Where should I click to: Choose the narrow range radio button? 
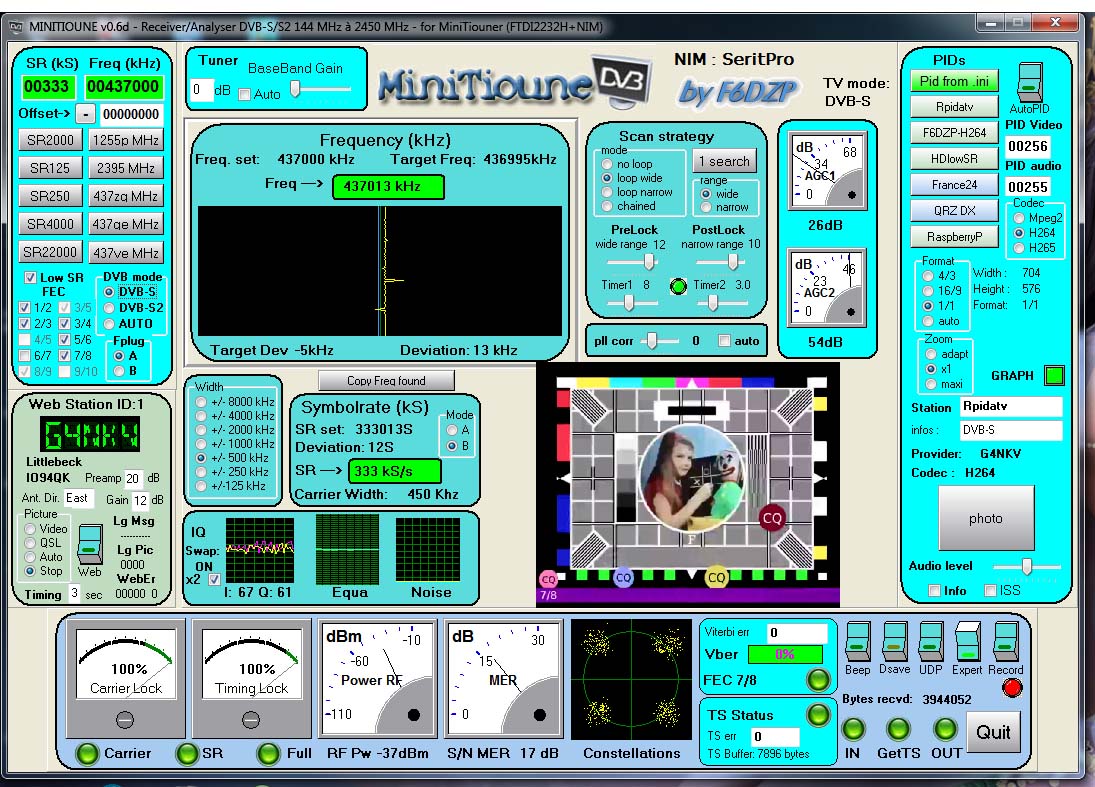tap(706, 207)
